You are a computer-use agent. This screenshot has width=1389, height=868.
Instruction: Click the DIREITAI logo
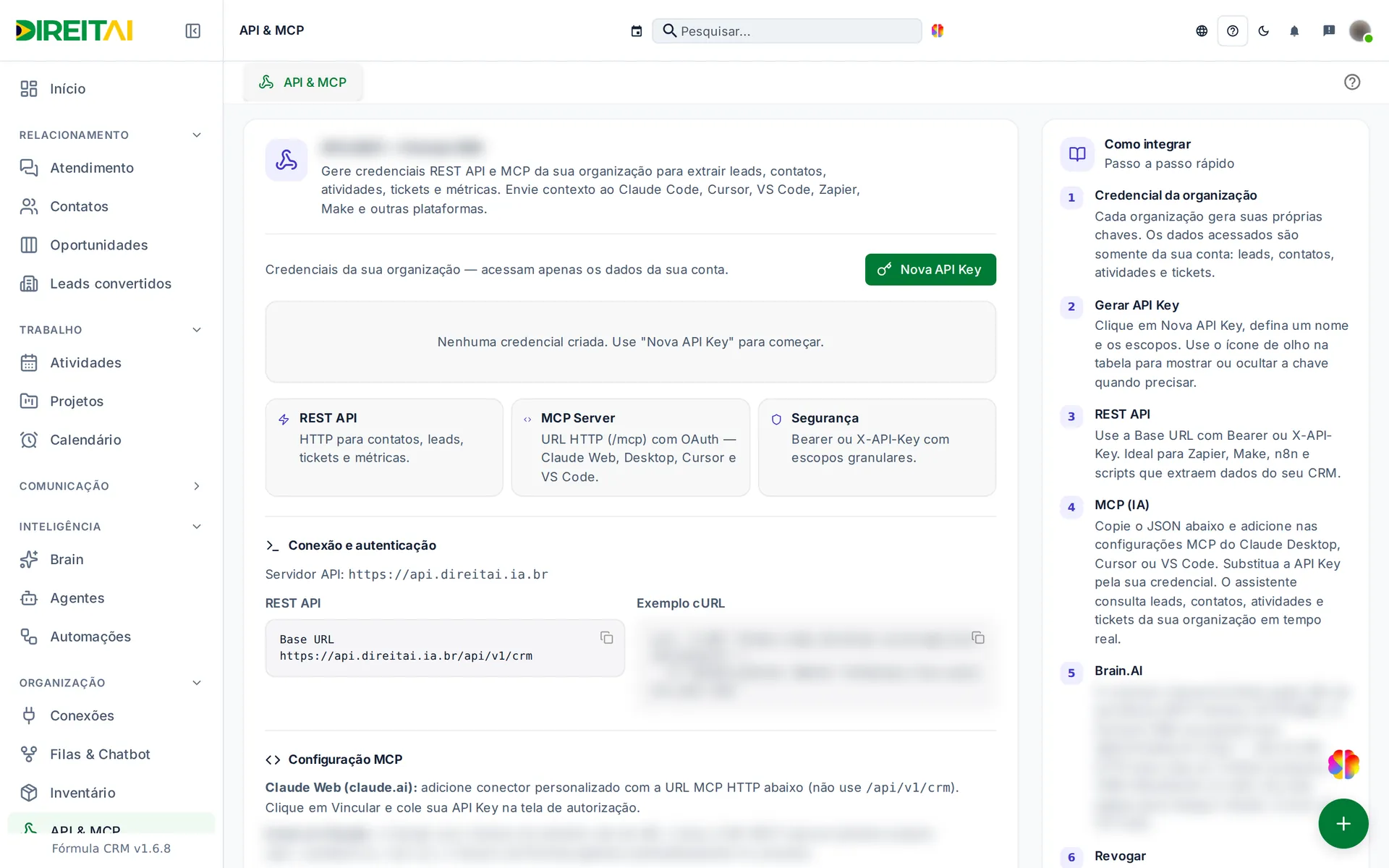click(x=75, y=30)
